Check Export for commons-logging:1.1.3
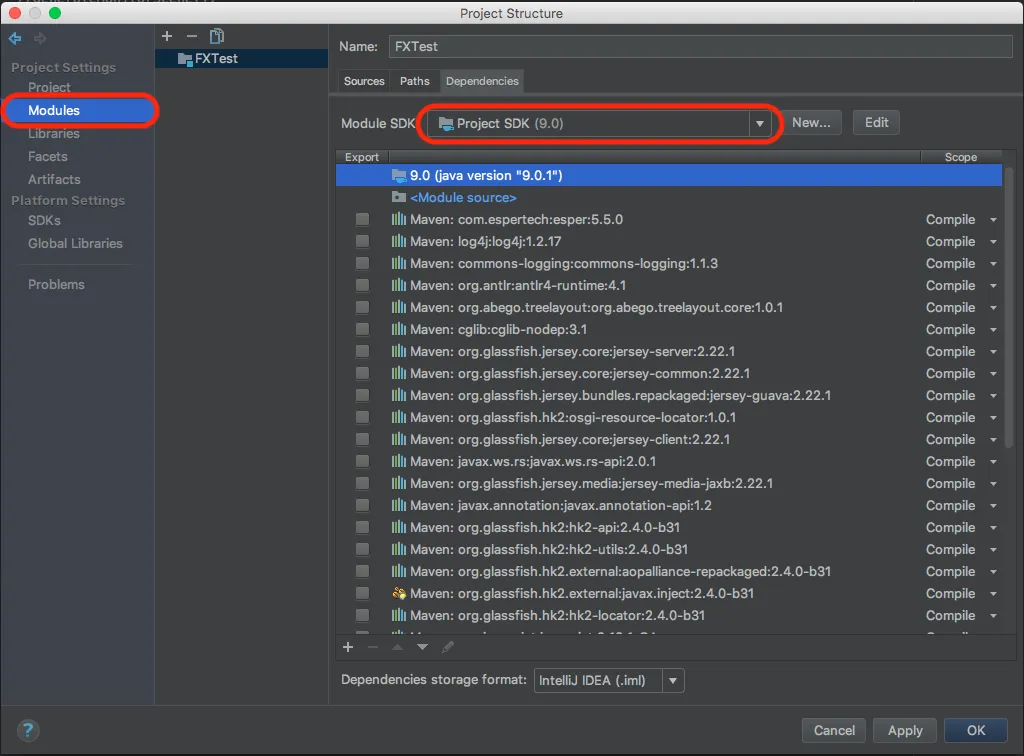Screen dimensions: 1024x756 pos(362,264)
